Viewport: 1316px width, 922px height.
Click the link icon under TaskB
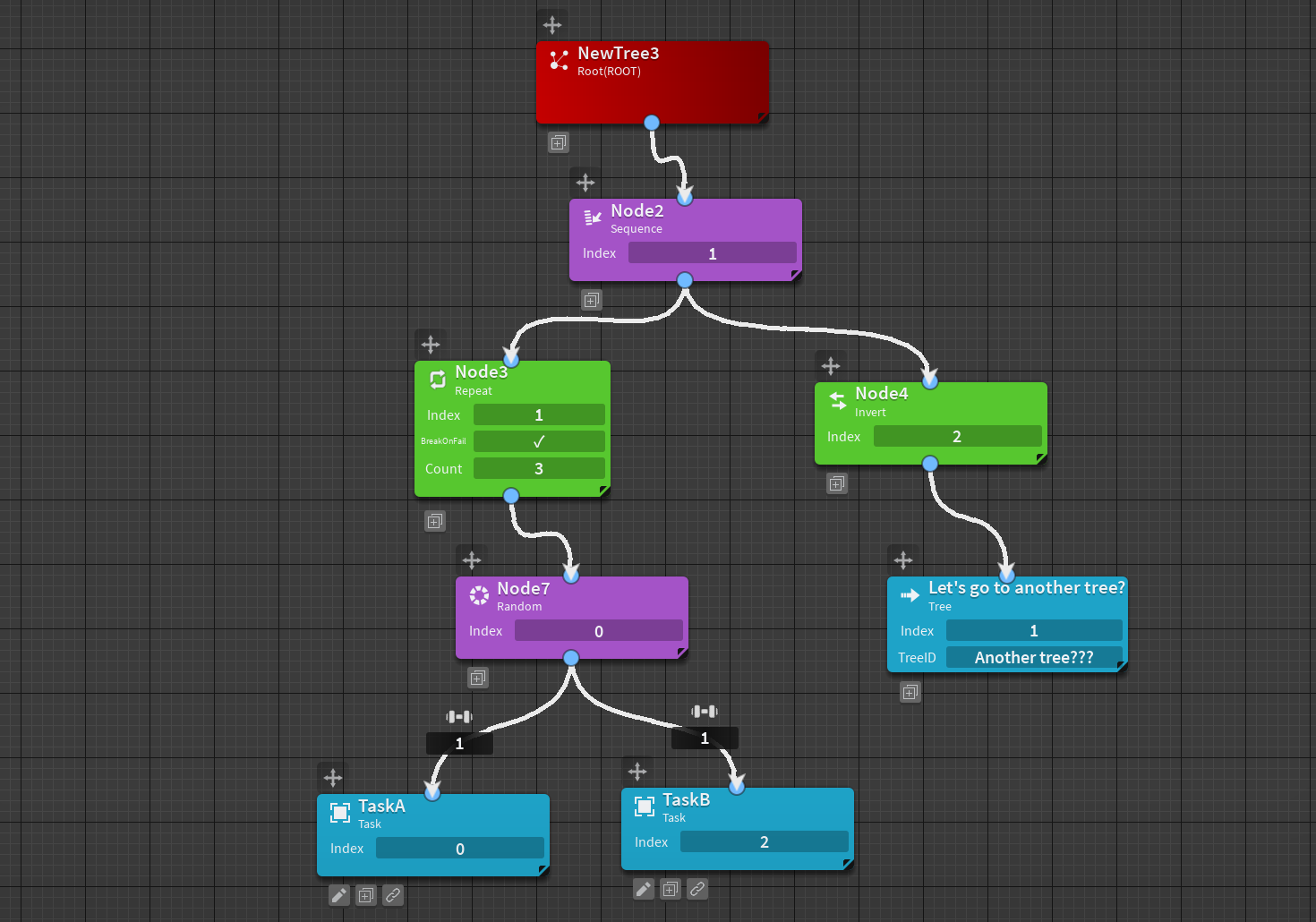[697, 889]
